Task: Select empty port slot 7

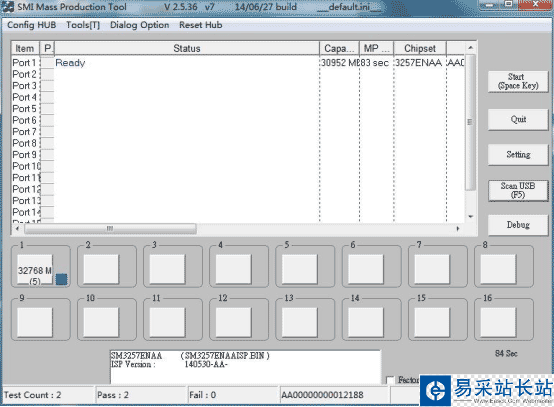Action: point(432,270)
